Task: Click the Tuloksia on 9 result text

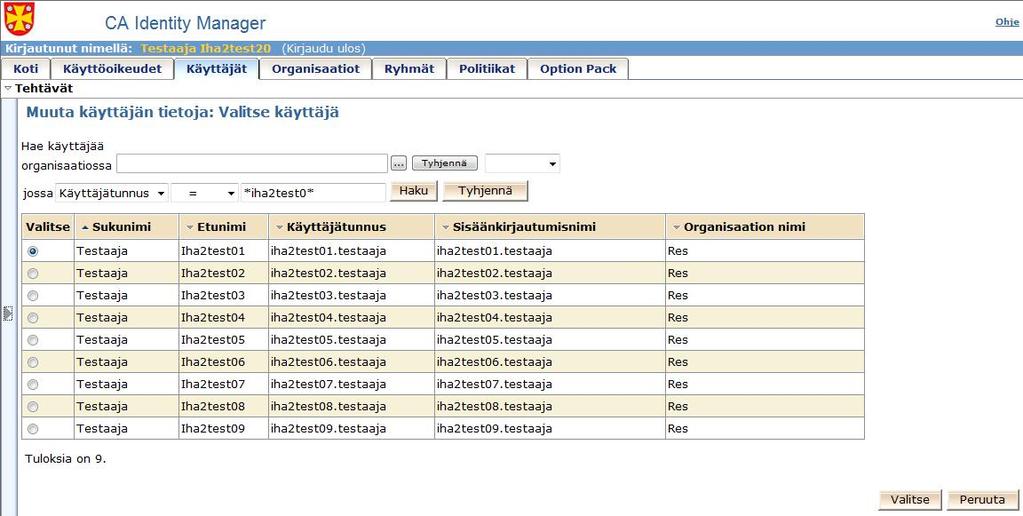Action: pos(65,459)
